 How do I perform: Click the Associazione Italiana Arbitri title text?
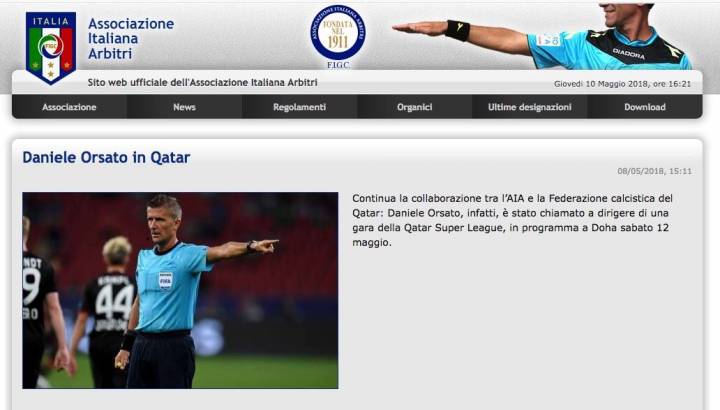[x=131, y=39]
